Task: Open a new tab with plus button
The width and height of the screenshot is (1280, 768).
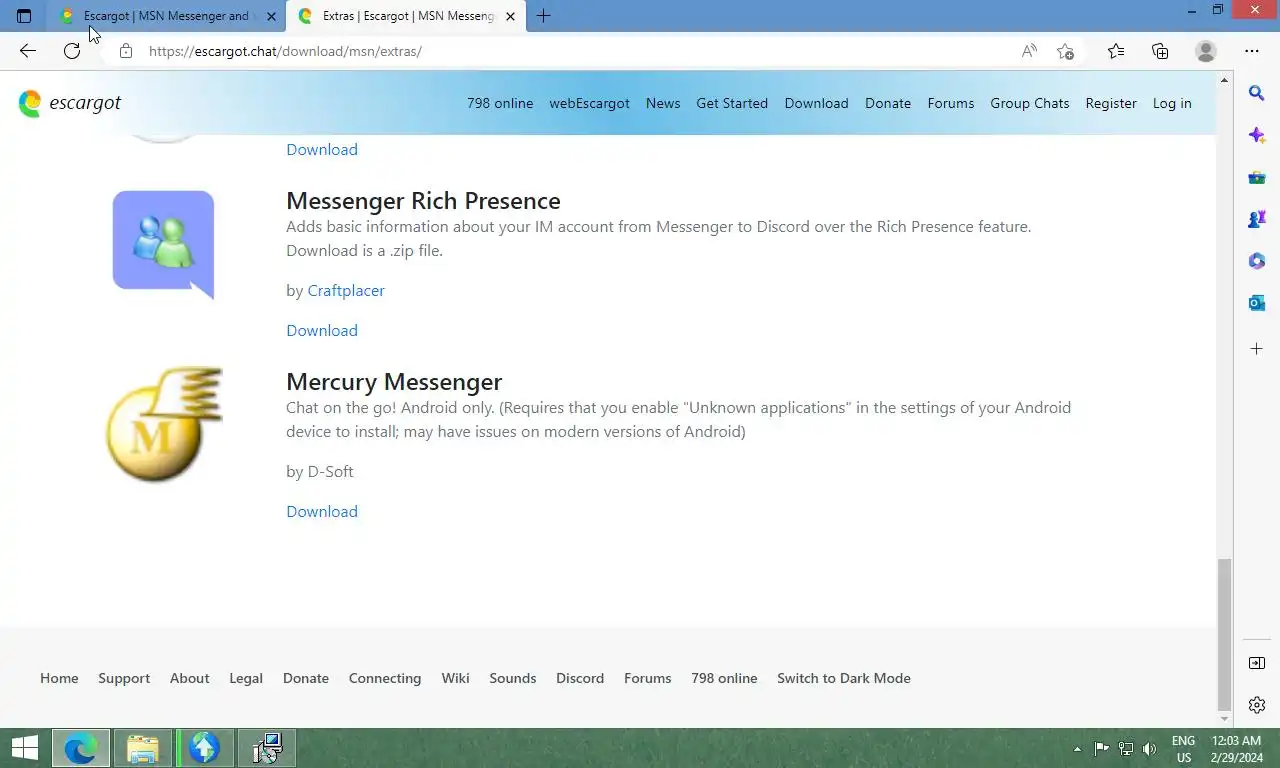Action: [543, 16]
